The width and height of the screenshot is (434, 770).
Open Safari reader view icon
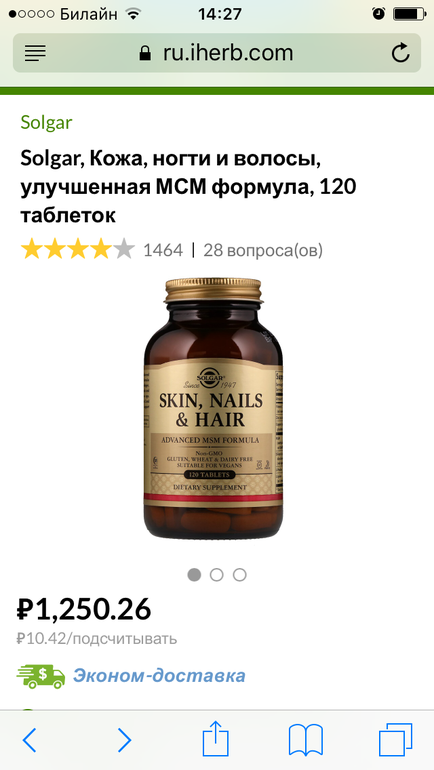[x=35, y=53]
